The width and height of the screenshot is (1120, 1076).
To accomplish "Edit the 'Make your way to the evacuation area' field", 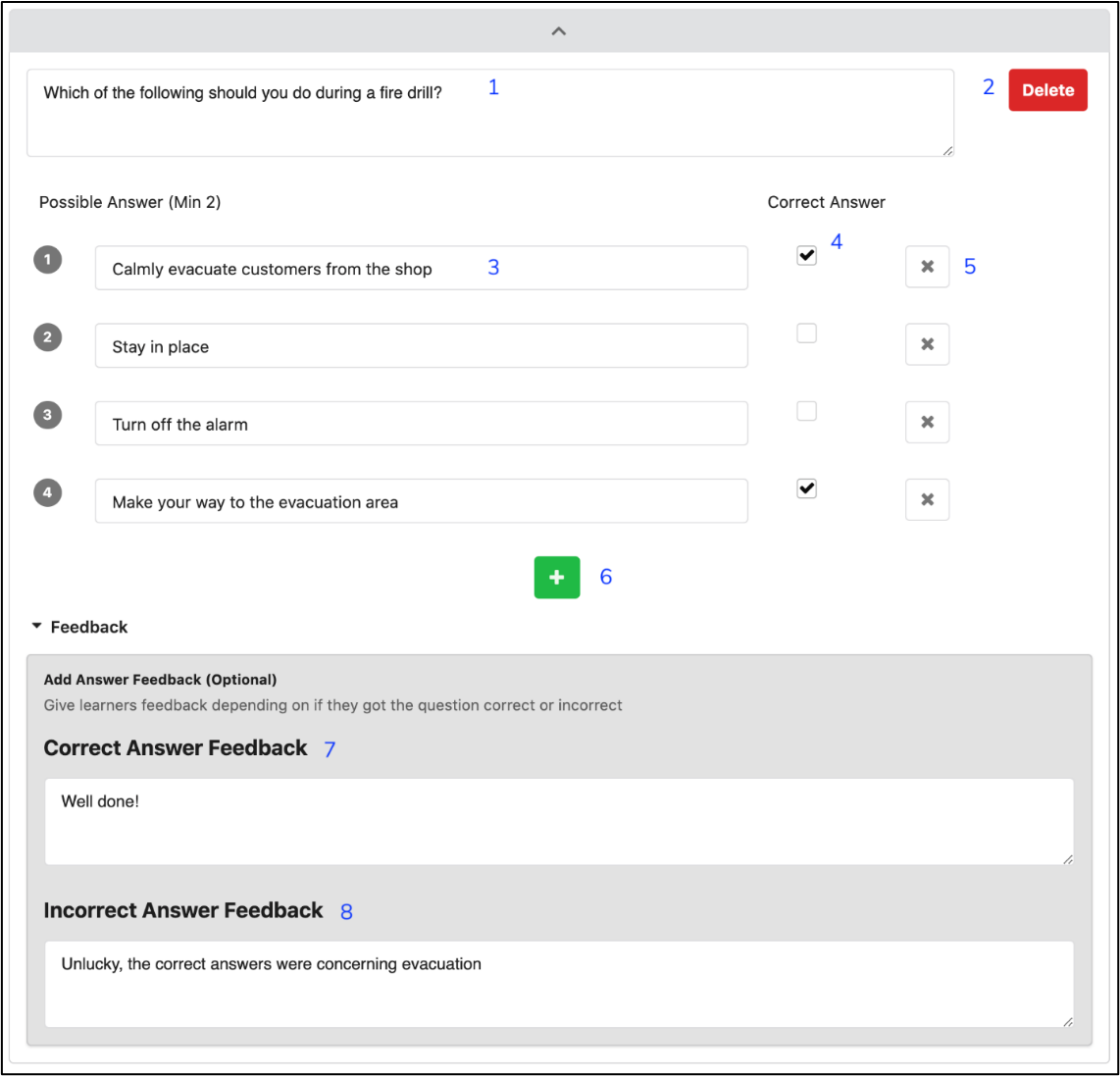I will tap(421, 501).
